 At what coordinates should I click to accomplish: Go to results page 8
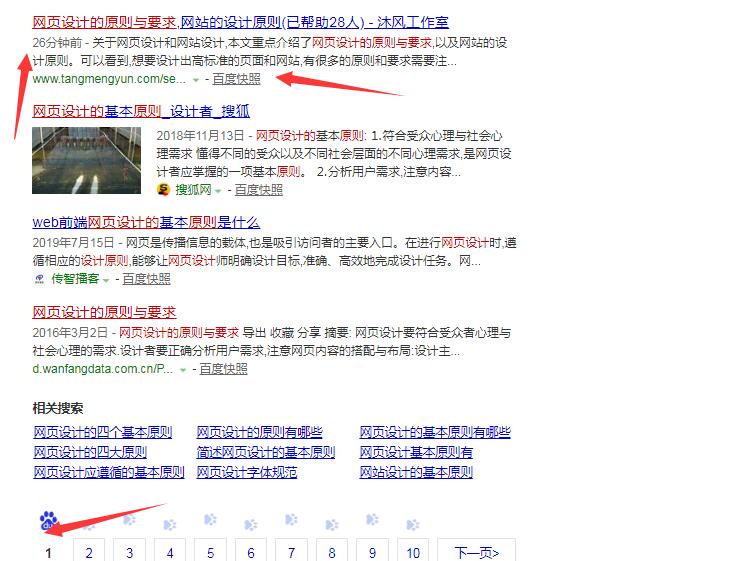pos(332,552)
